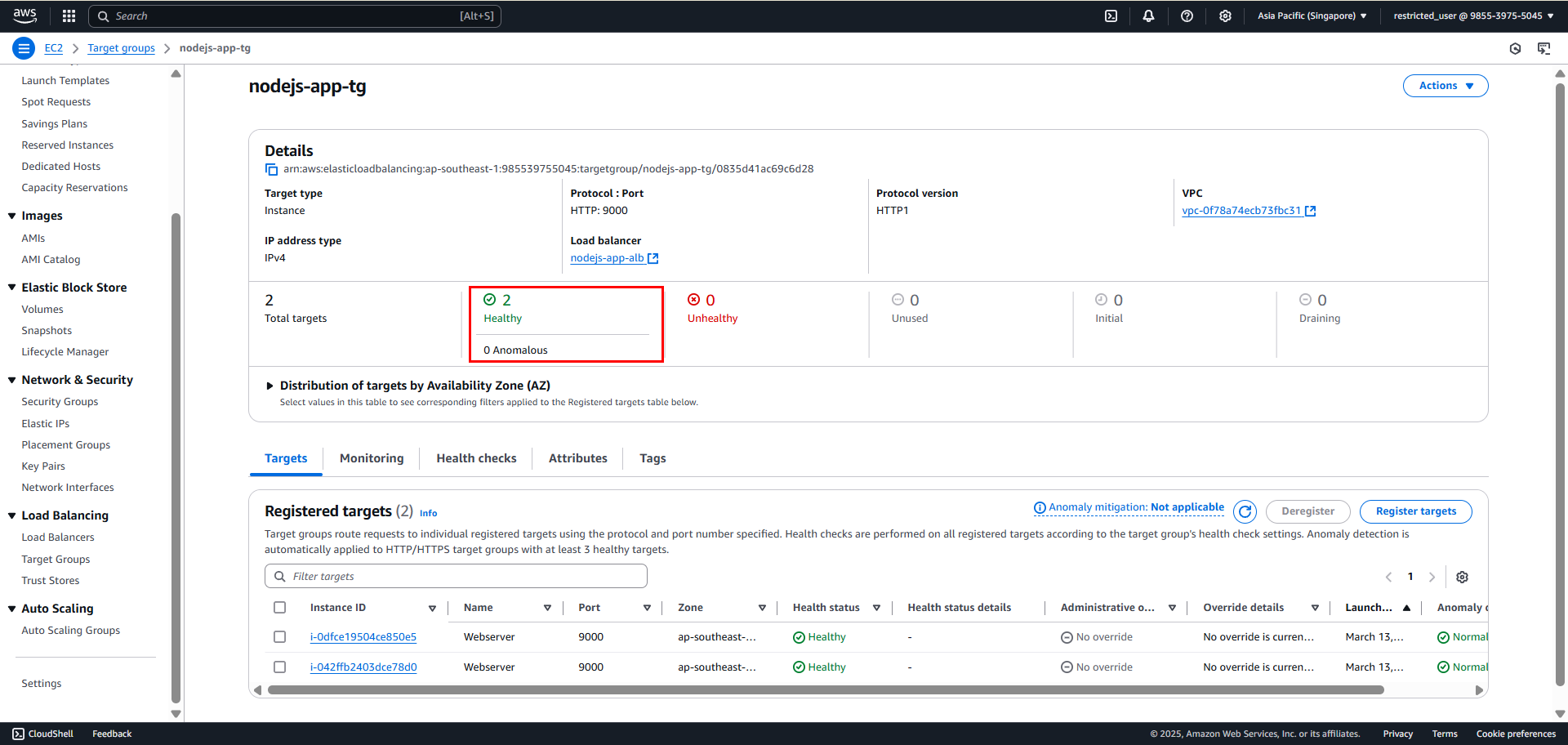Open the Asia Pacific (Singapore) region selector

click(1312, 16)
